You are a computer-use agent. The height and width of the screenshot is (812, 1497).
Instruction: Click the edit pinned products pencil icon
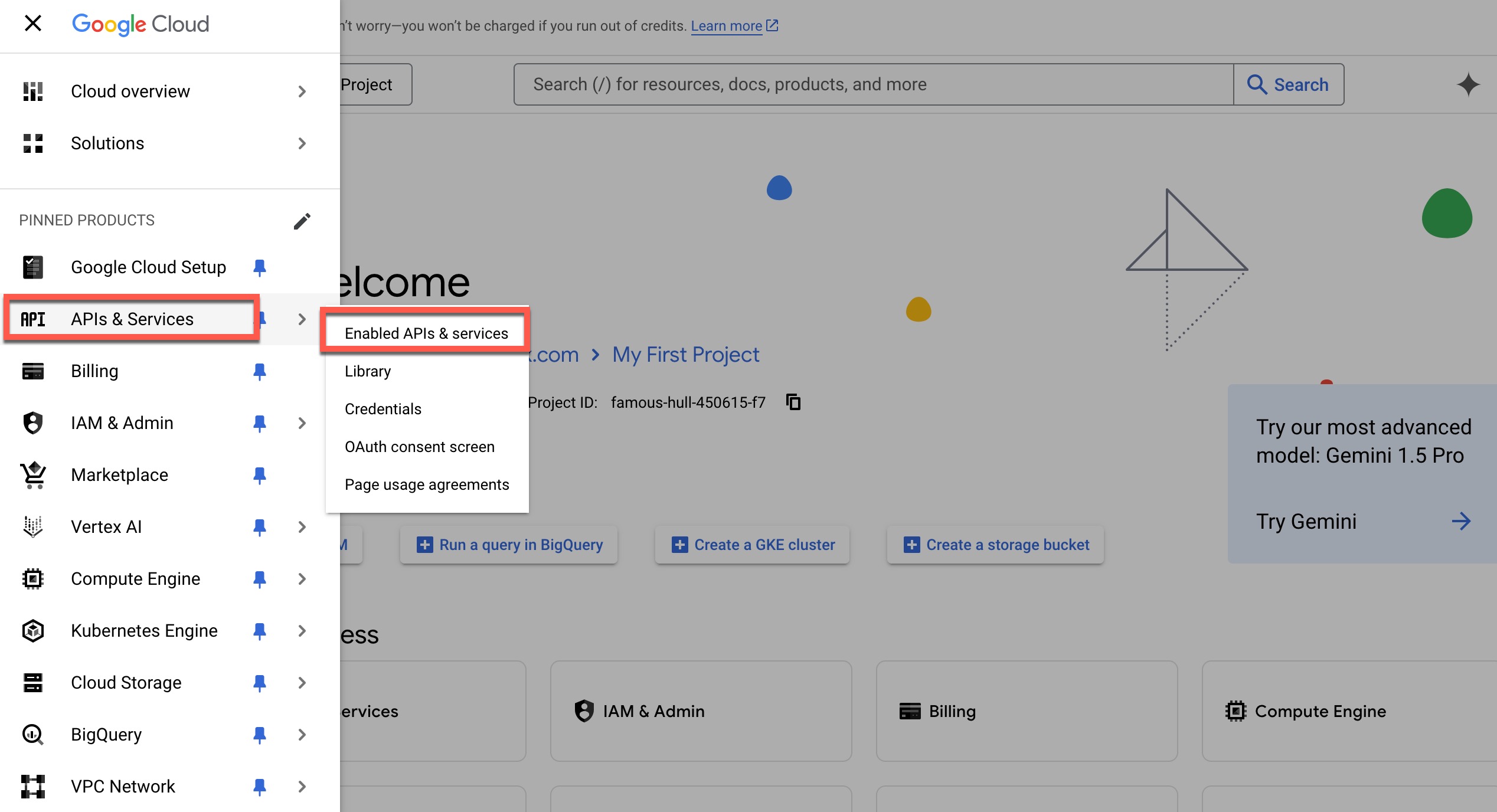click(302, 221)
